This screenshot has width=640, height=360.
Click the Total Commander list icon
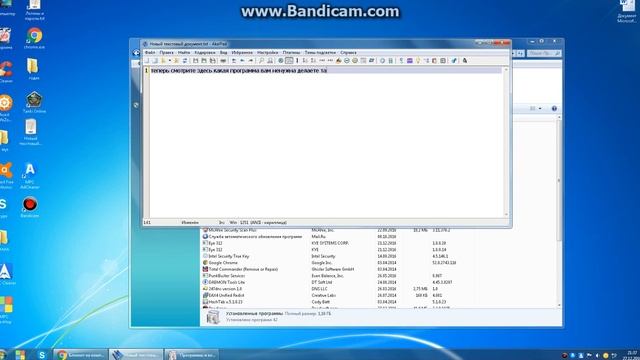pos(205,269)
